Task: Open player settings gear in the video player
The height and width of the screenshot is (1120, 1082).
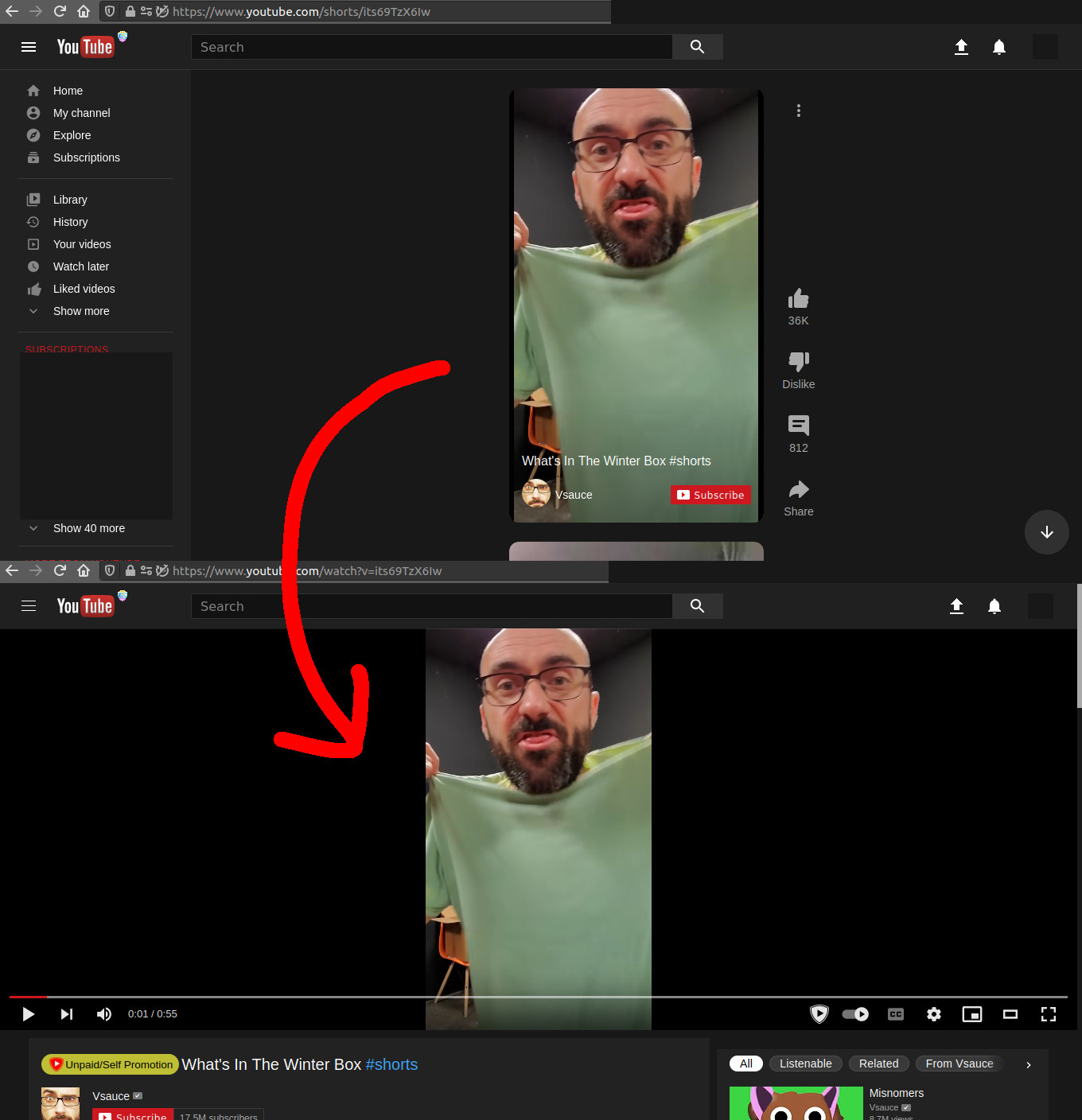Action: point(934,1014)
